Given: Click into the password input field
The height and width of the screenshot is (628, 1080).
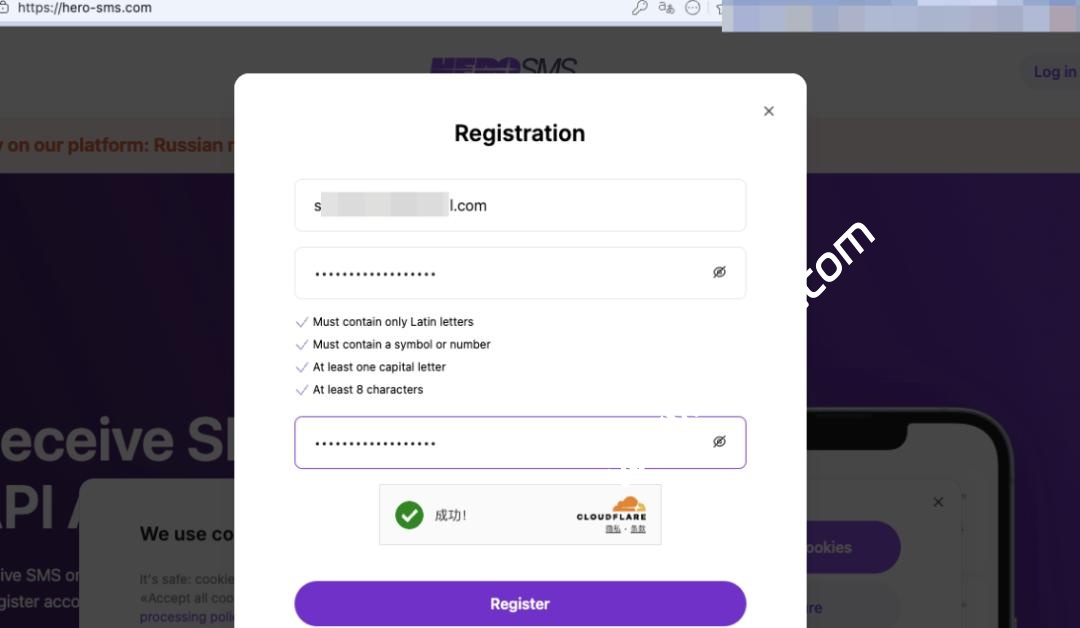Looking at the screenshot, I should 500,273.
